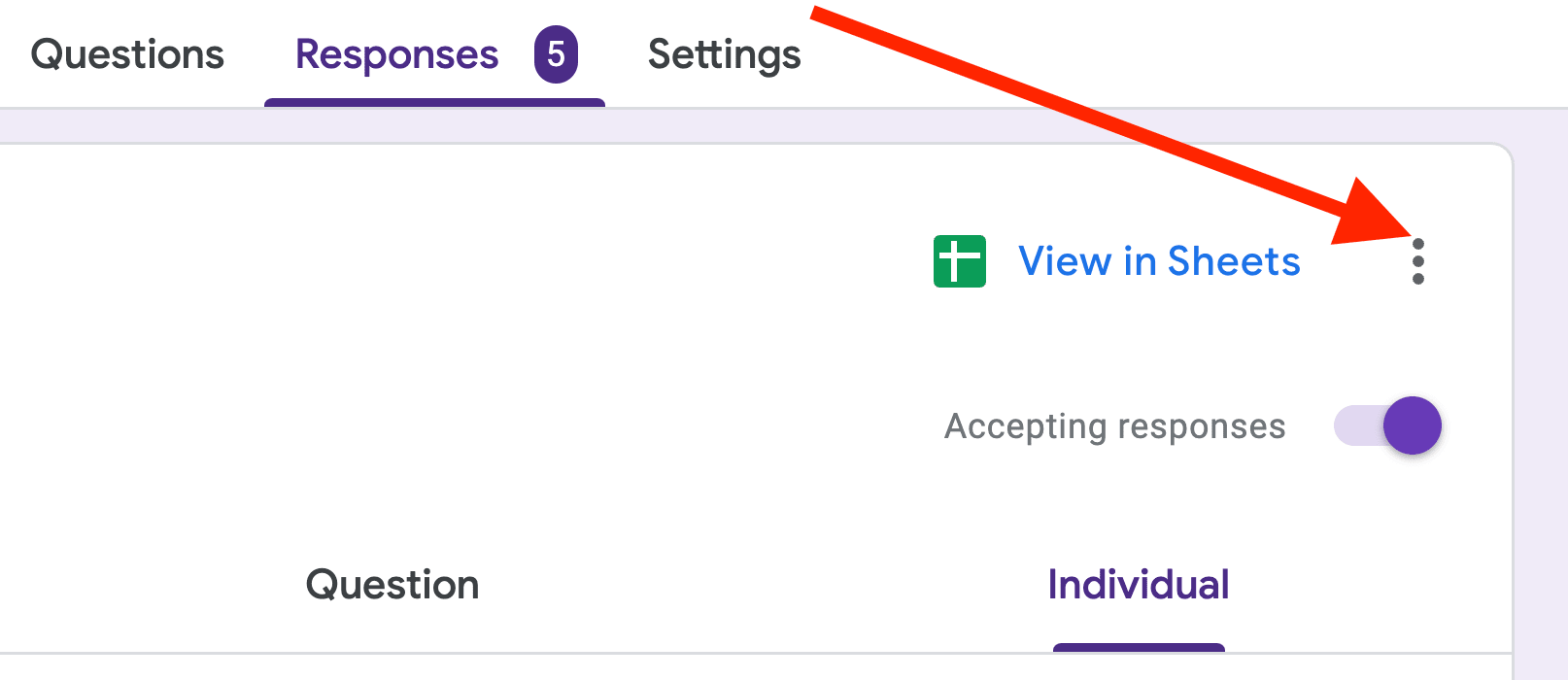Switch to the Questions tab
The width and height of the screenshot is (1568, 680).
(126, 55)
